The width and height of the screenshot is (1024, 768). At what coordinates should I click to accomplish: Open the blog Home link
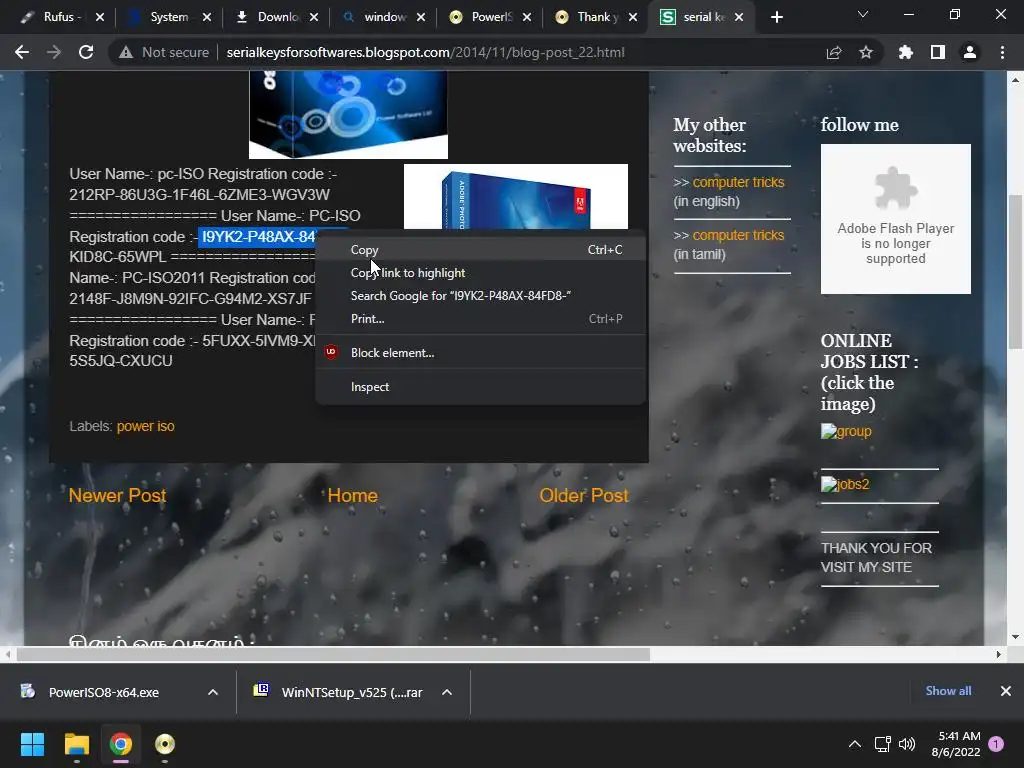coord(353,496)
